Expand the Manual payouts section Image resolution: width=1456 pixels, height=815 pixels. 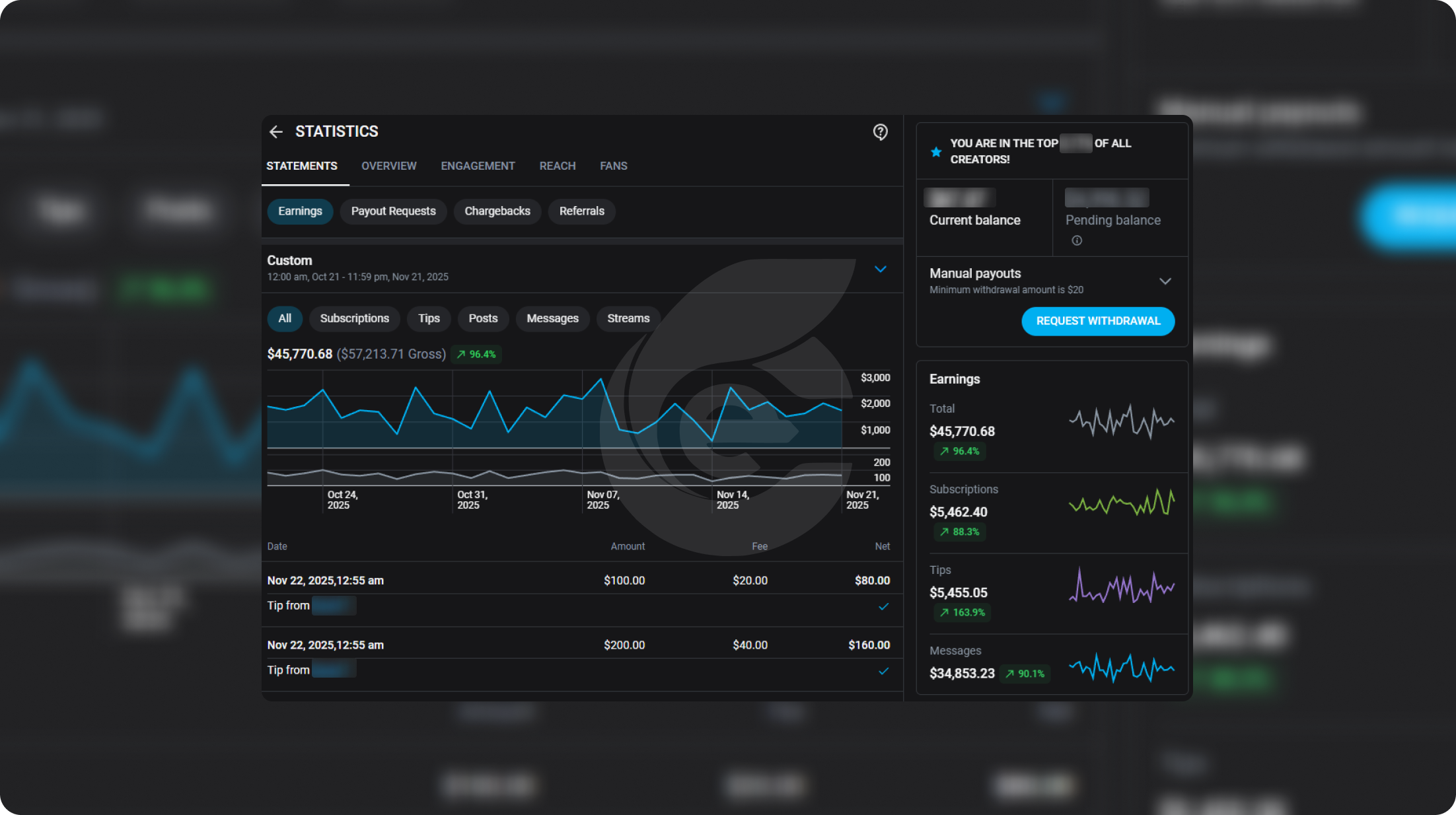coord(1165,281)
